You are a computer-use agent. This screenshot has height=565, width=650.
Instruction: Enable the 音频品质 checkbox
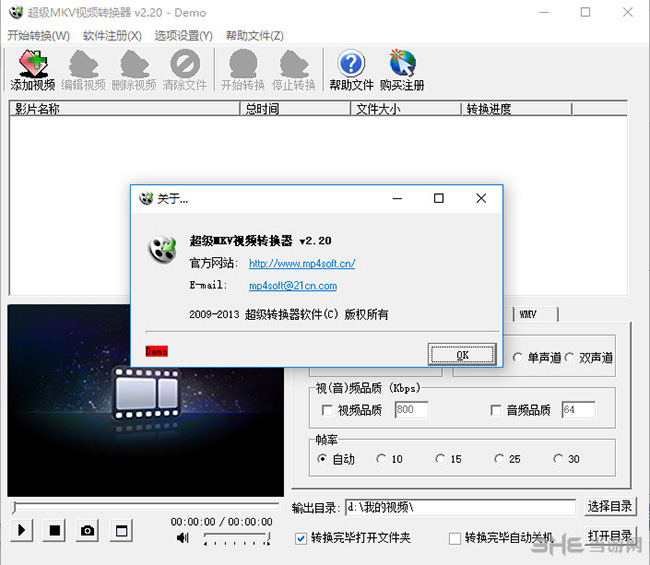tap(496, 410)
